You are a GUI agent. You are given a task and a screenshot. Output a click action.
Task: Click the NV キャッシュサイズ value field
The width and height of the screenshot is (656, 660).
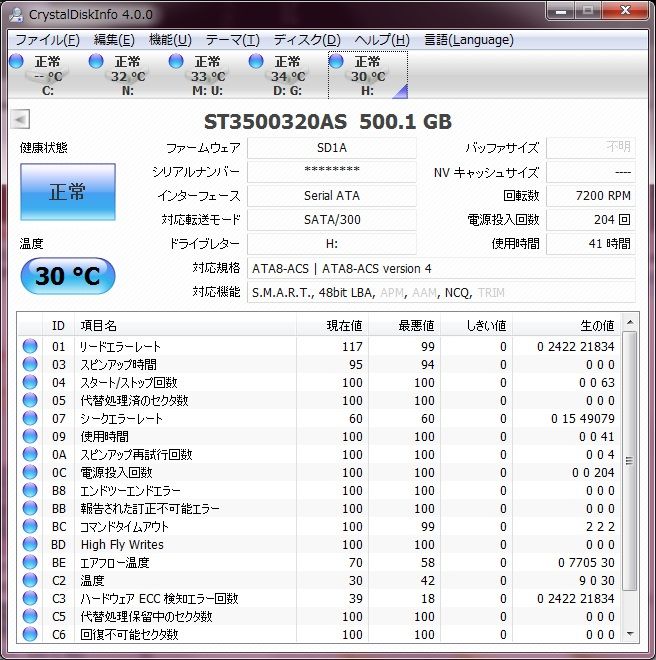591,172
